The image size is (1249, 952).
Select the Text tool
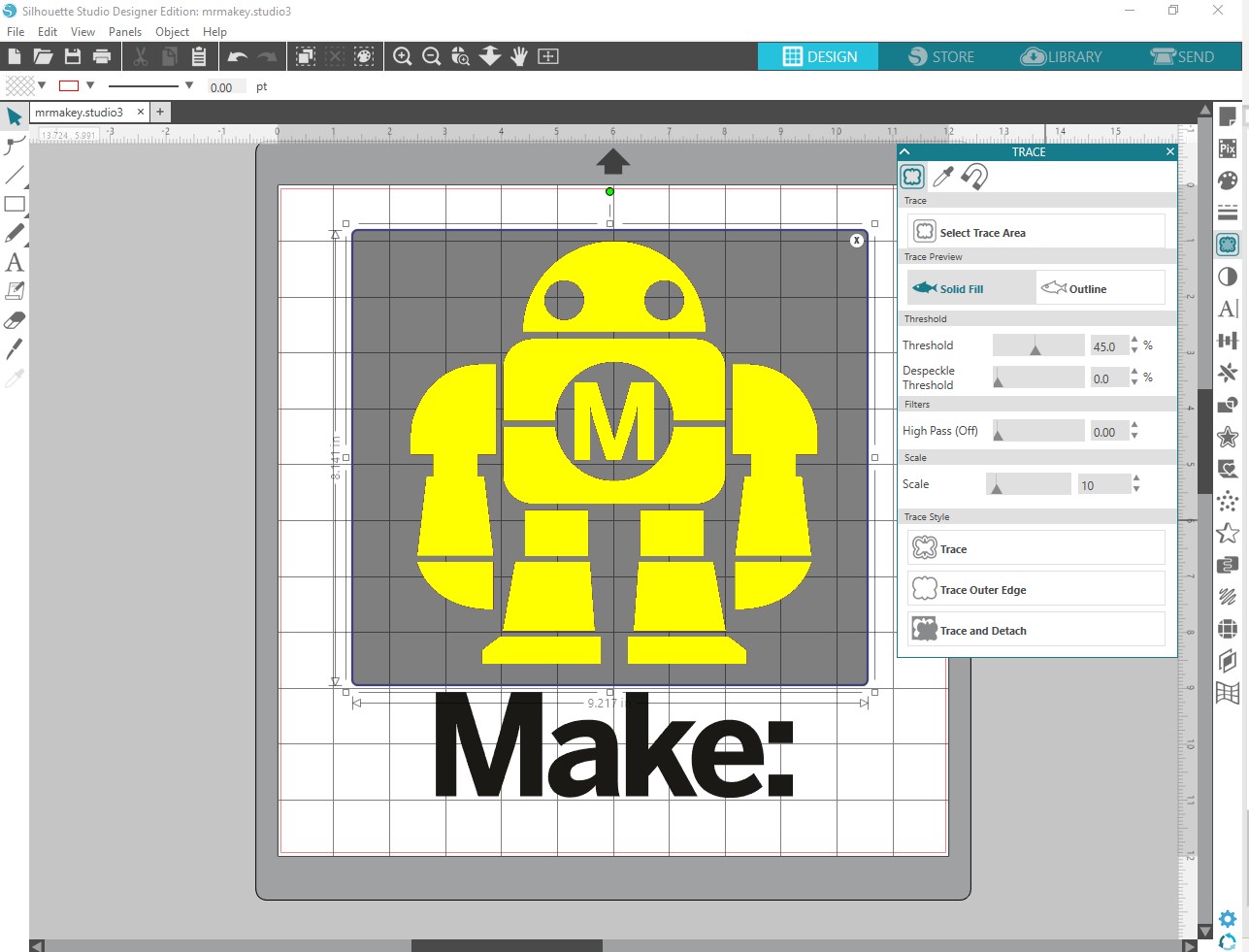(x=15, y=262)
